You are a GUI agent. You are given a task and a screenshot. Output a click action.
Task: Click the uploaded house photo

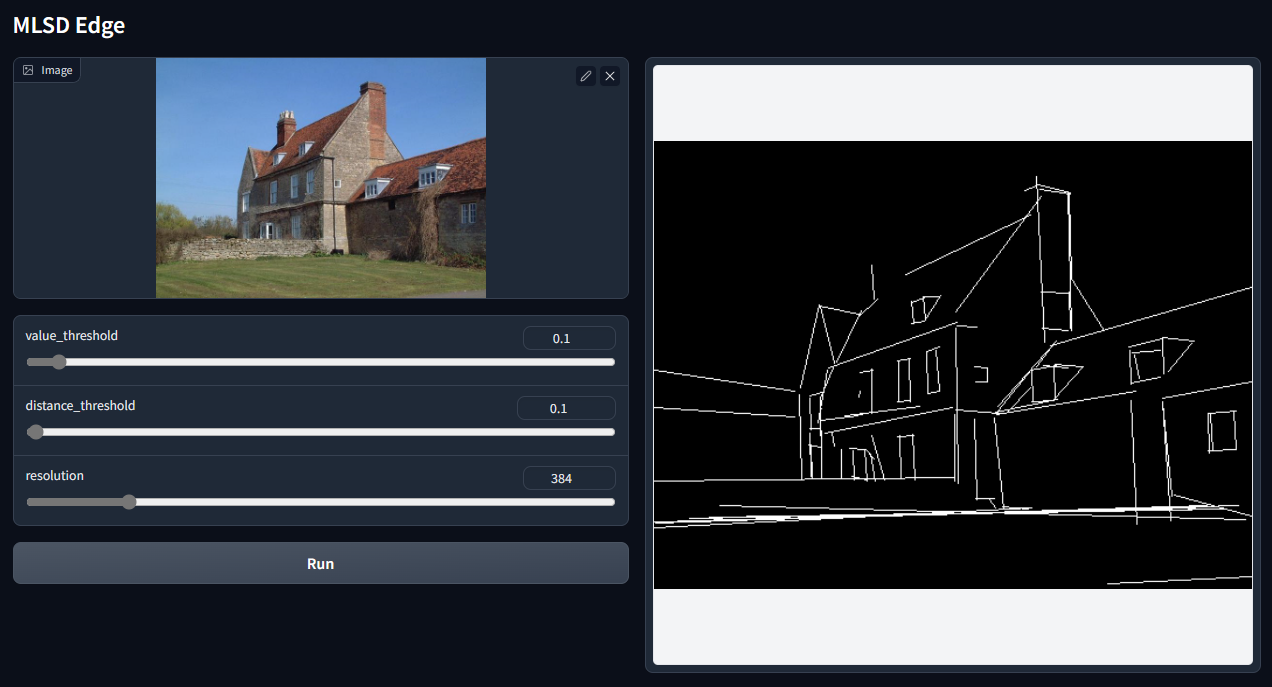[x=321, y=178]
